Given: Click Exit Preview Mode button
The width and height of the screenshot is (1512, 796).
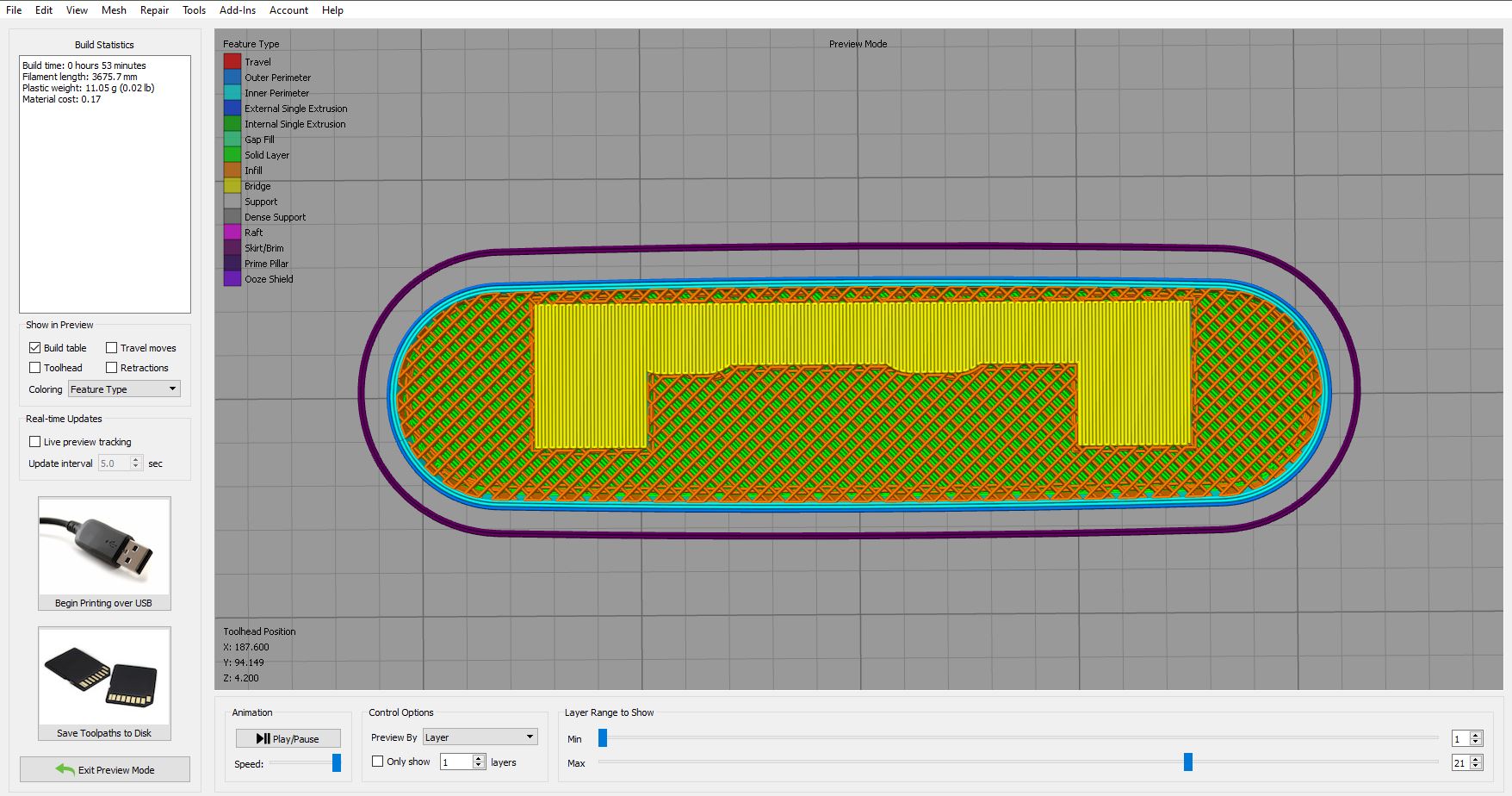Looking at the screenshot, I should pos(105,769).
